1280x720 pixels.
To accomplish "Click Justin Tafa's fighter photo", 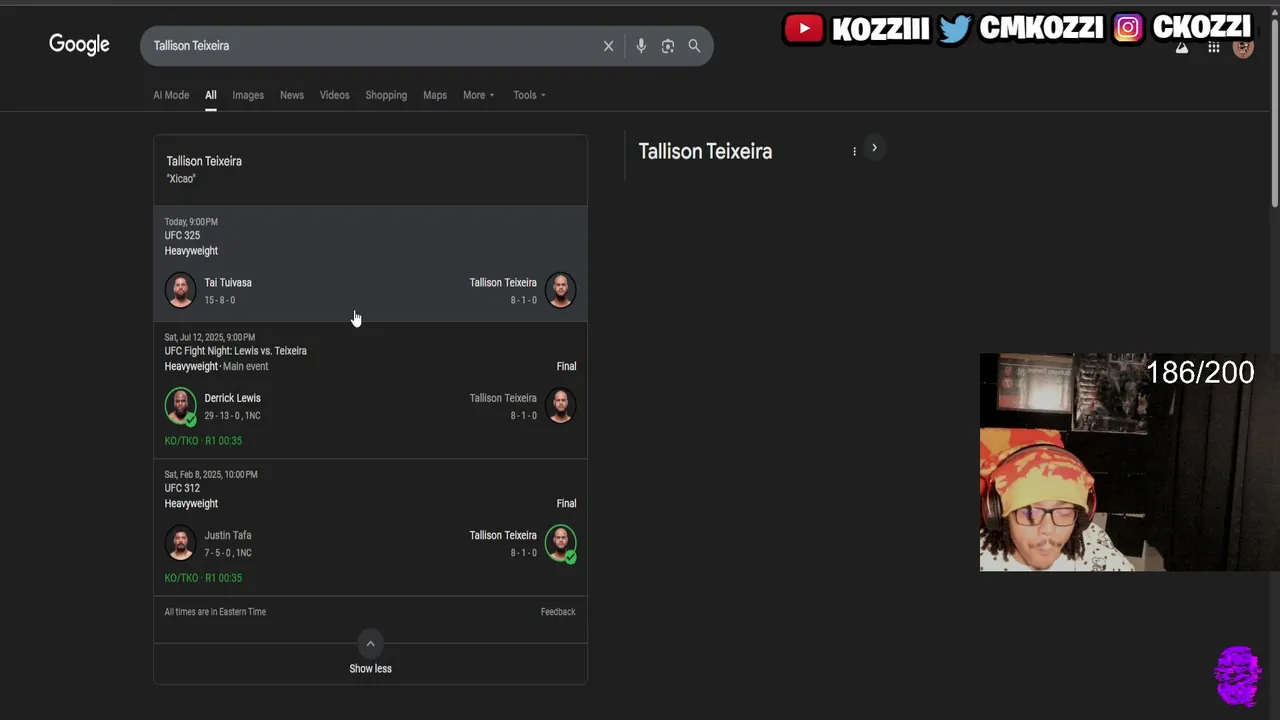I will 181,543.
